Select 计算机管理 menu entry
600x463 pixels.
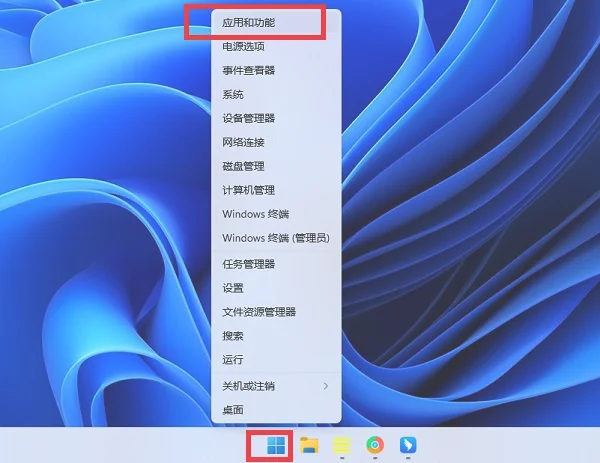276,190
